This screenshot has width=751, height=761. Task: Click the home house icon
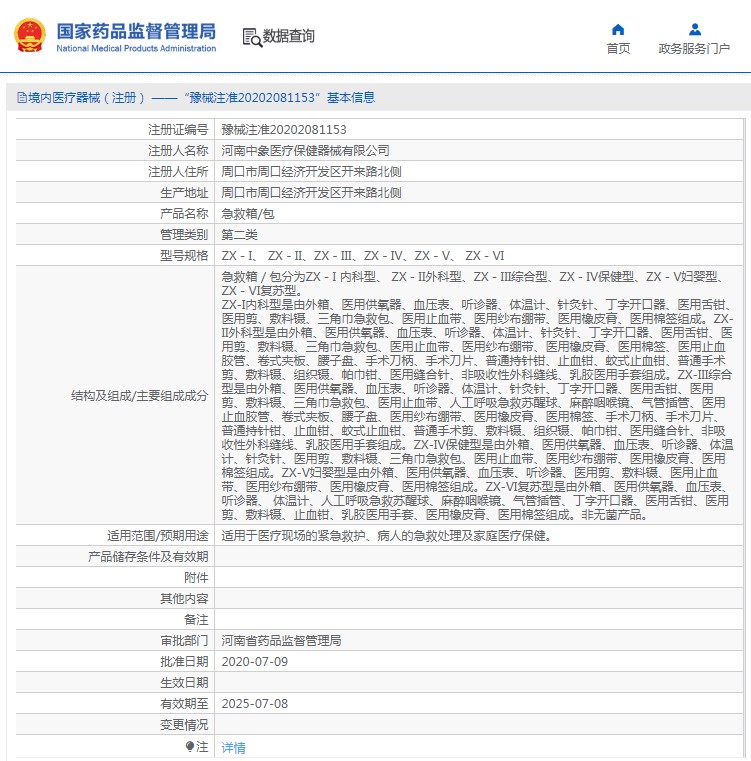617,30
